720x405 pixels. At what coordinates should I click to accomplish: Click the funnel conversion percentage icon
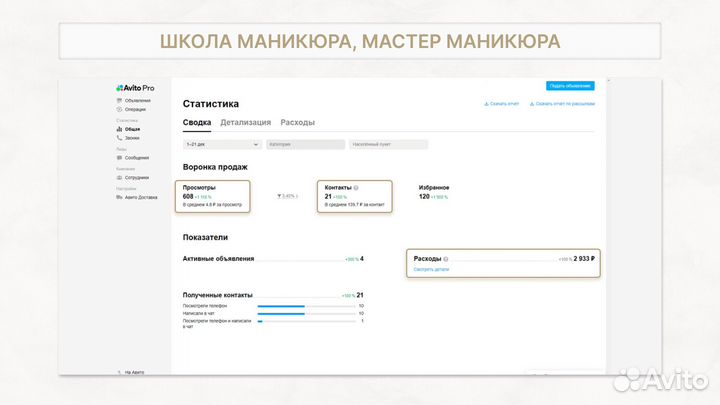pyautogui.click(x=279, y=196)
